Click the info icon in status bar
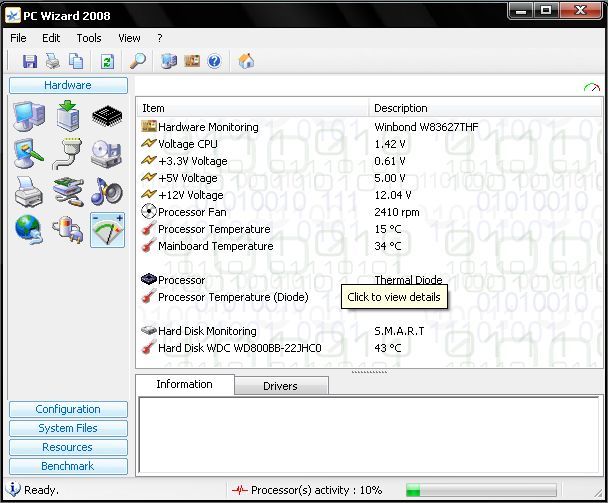 [13, 489]
